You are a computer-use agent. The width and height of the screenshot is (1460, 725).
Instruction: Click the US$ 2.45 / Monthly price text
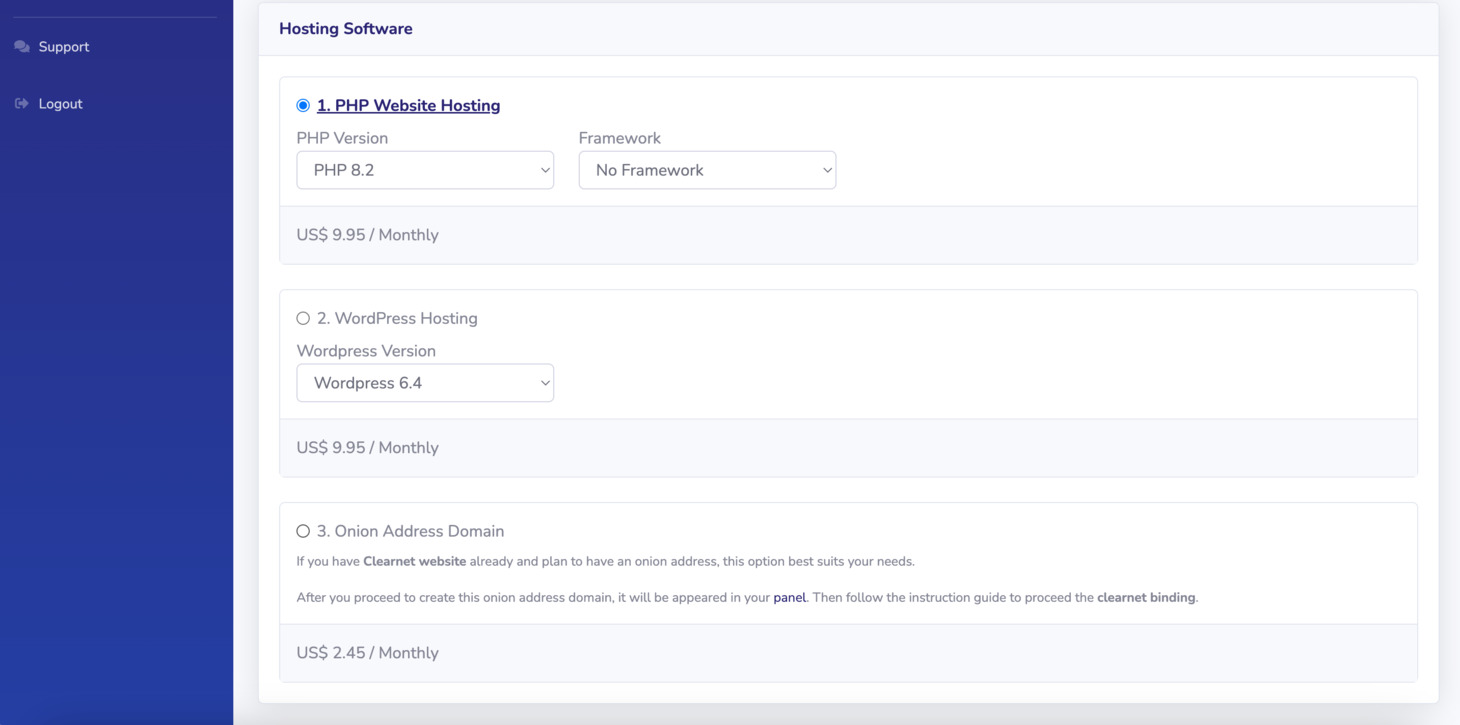pyautogui.click(x=368, y=653)
